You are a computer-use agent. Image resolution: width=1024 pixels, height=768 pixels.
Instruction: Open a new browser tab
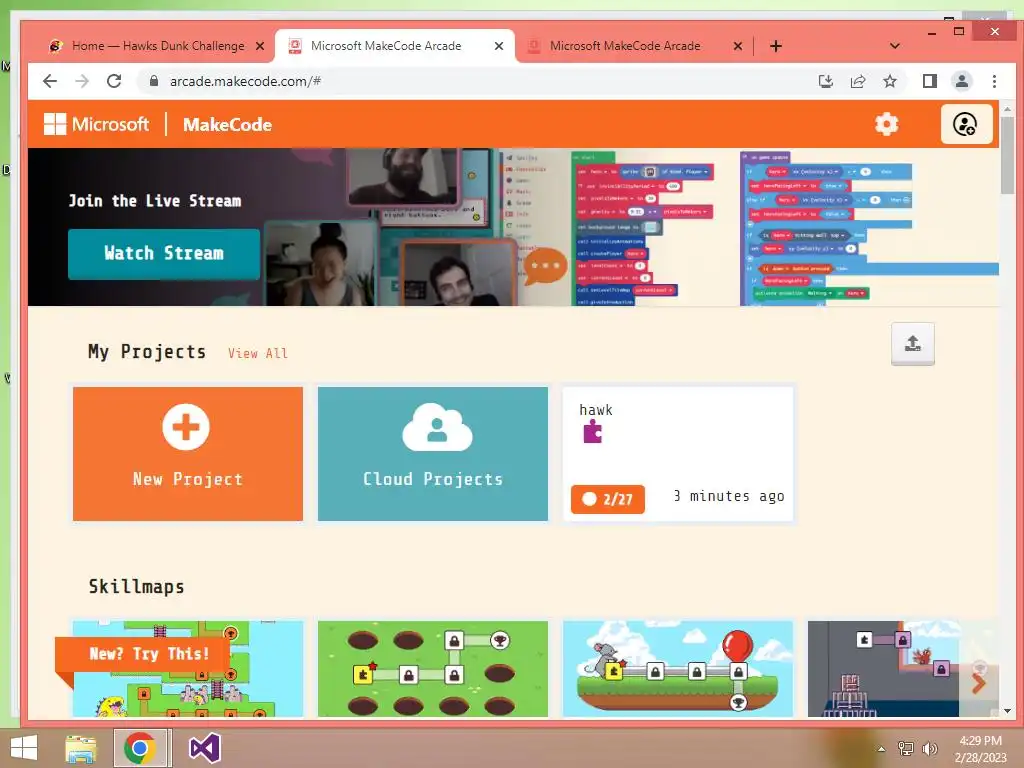[776, 46]
